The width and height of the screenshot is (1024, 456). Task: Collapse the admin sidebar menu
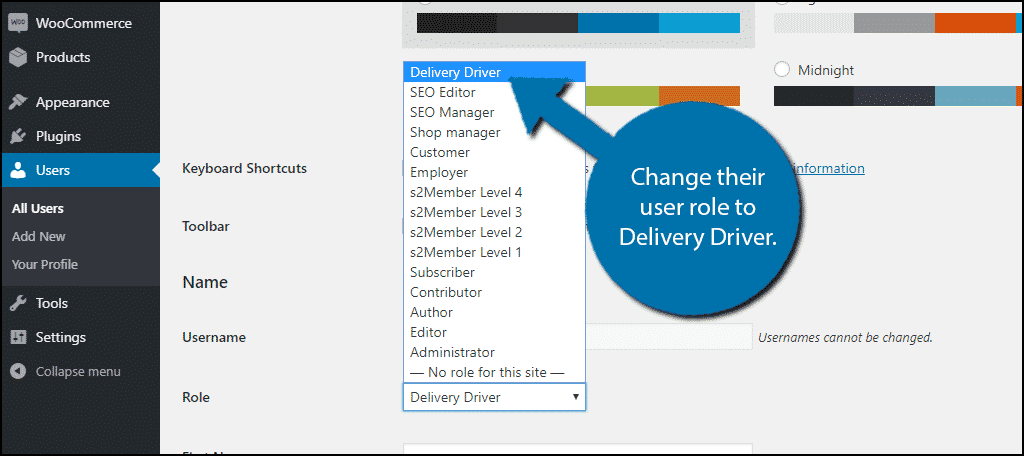(78, 371)
